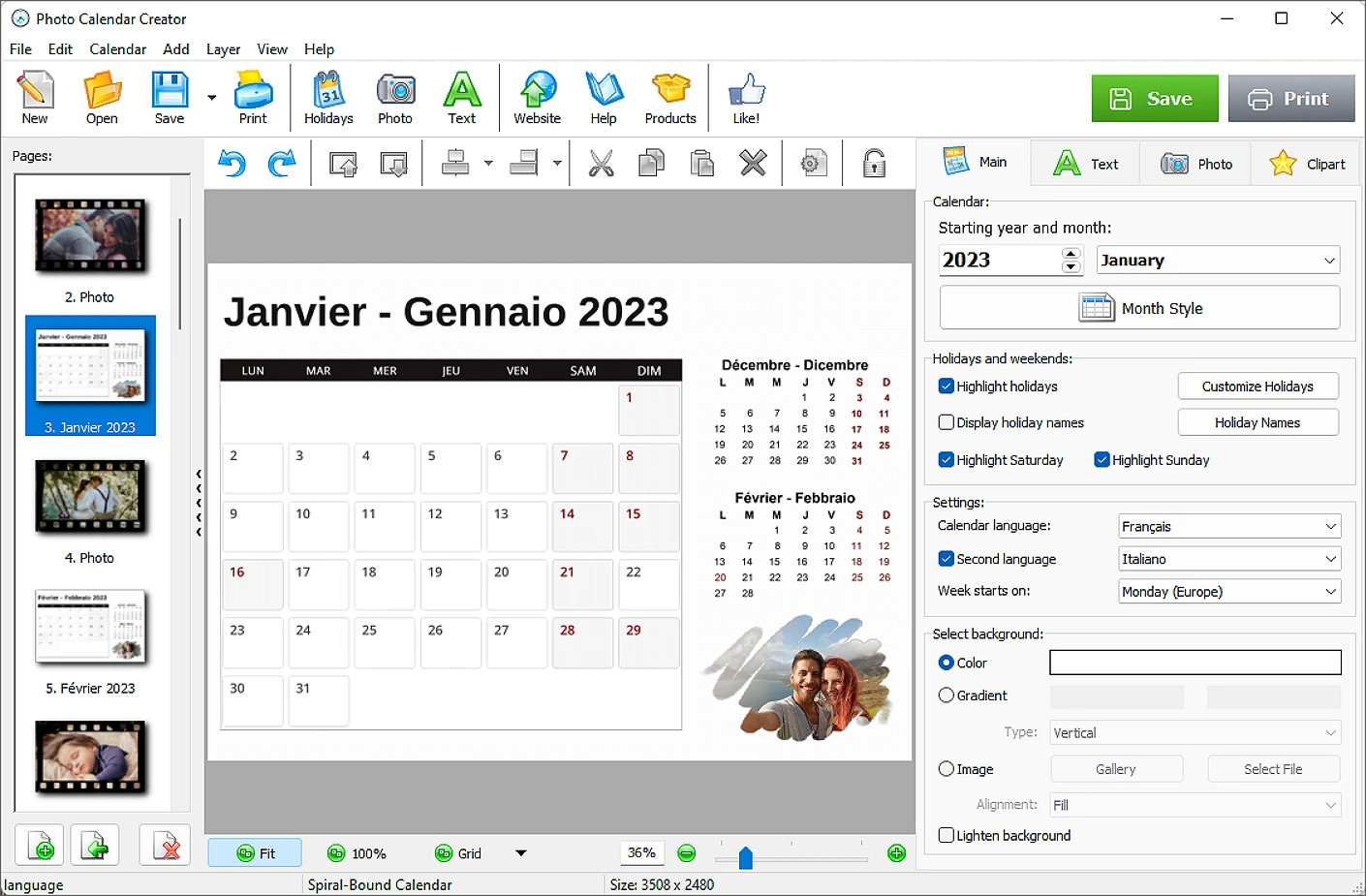Click the Delete X icon in edit toolbar
1366x896 pixels.
tap(753, 164)
